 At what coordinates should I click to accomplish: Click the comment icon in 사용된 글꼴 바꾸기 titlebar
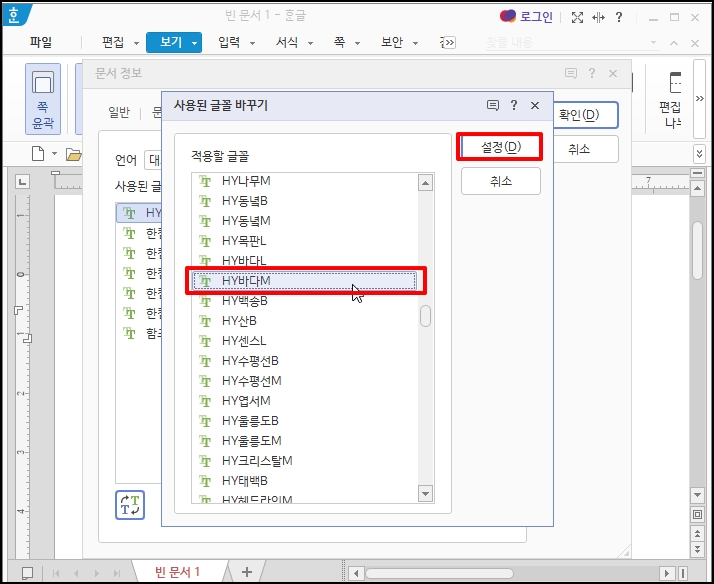[x=493, y=106]
